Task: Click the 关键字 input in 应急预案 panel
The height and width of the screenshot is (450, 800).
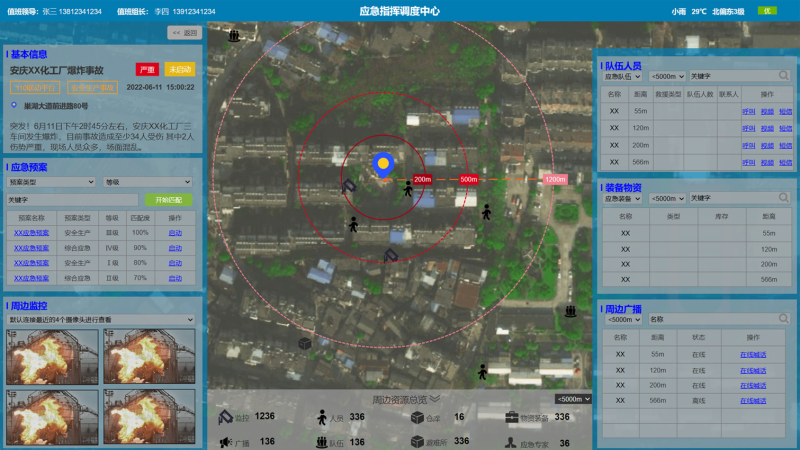Action: click(72, 200)
